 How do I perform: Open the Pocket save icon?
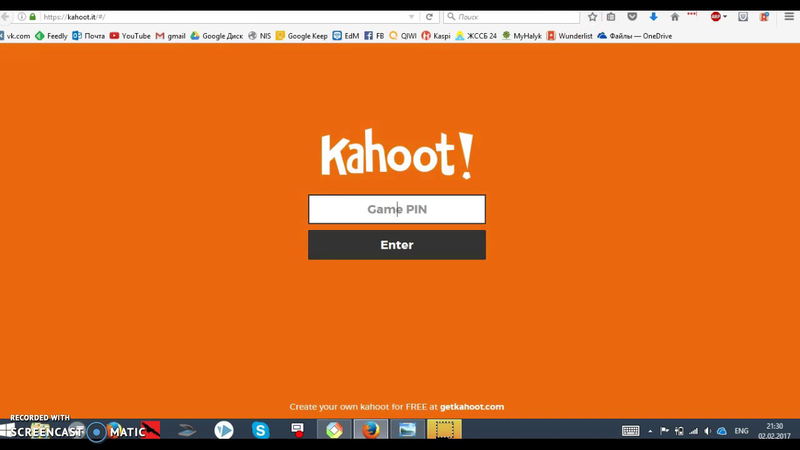pos(632,17)
